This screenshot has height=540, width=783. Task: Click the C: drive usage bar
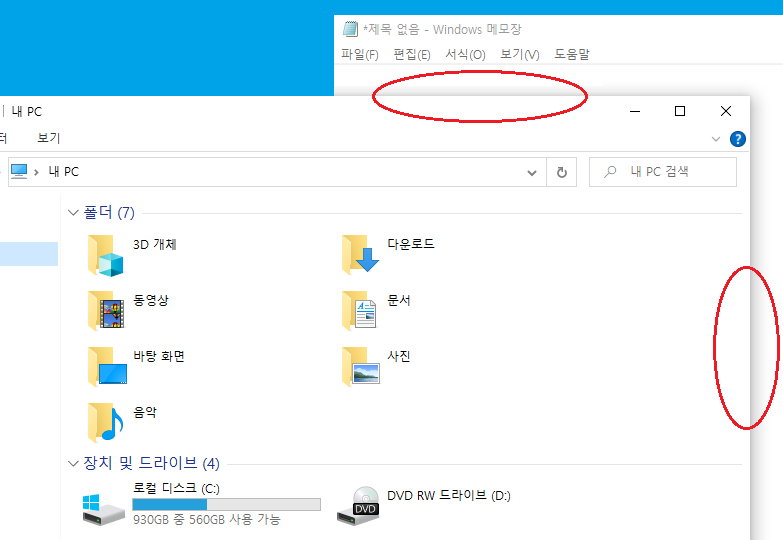coord(226,505)
